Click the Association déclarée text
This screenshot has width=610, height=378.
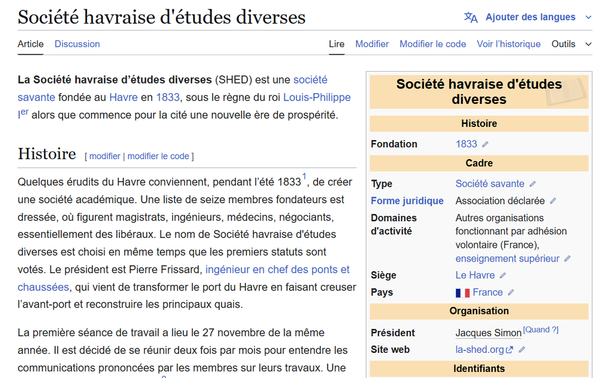[x=500, y=201]
